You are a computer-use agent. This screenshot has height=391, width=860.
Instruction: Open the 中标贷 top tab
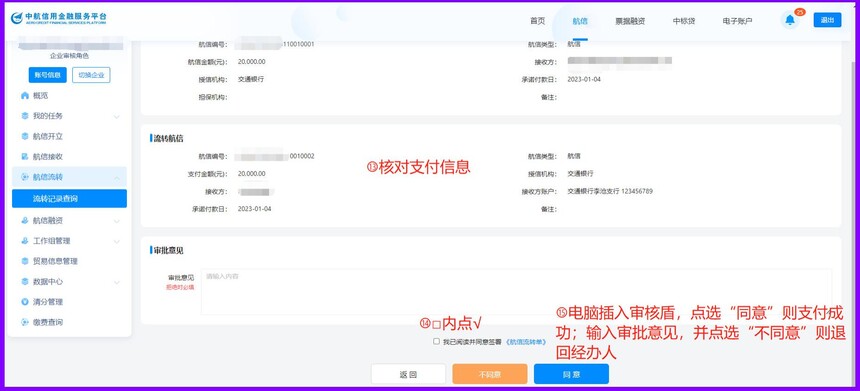coord(684,21)
